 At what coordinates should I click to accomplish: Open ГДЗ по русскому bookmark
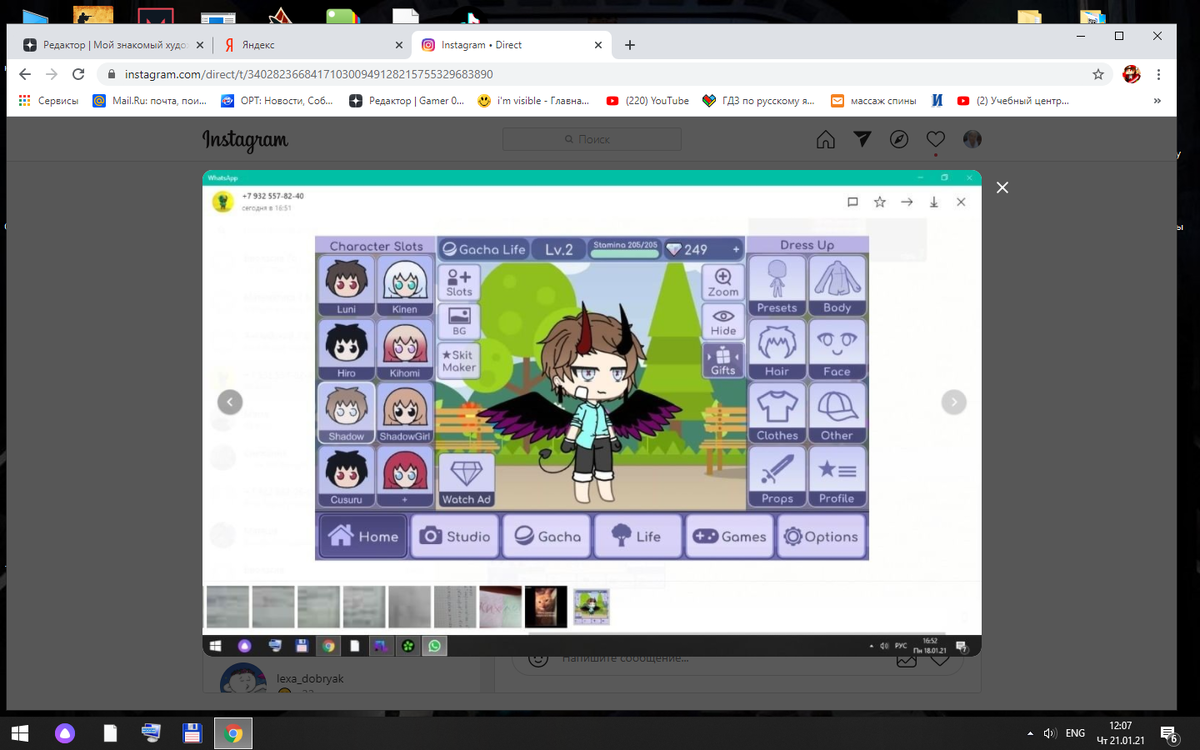coord(758,100)
